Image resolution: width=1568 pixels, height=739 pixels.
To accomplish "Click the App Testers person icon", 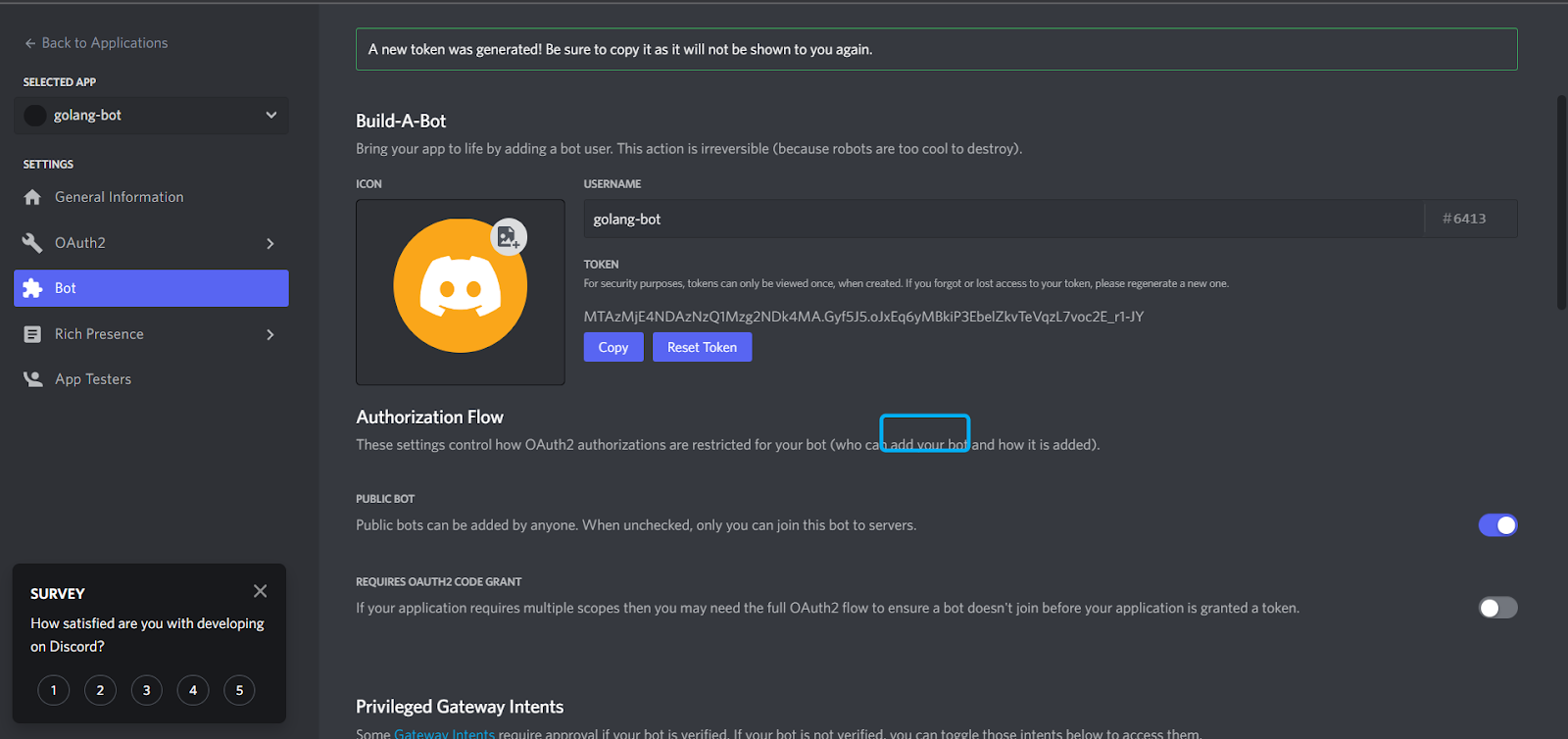I will (32, 379).
